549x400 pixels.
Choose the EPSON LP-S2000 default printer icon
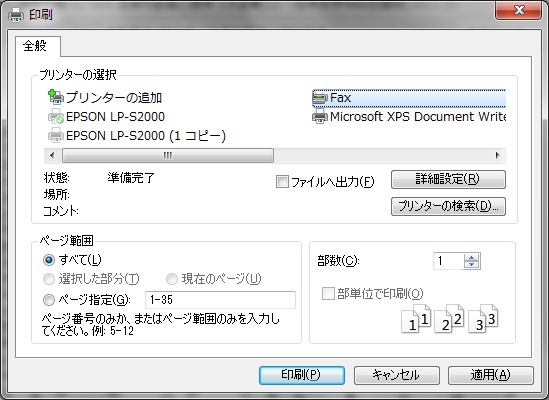click(56, 116)
